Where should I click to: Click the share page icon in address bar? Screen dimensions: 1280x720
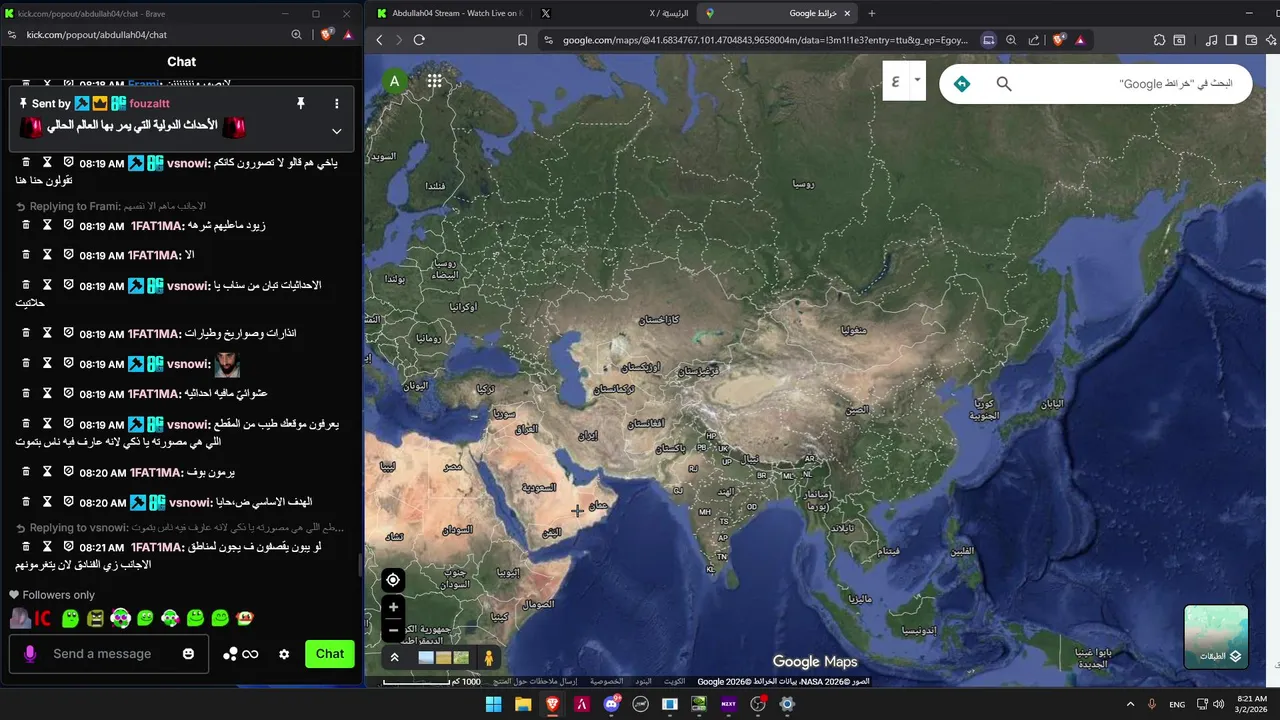click(1034, 40)
